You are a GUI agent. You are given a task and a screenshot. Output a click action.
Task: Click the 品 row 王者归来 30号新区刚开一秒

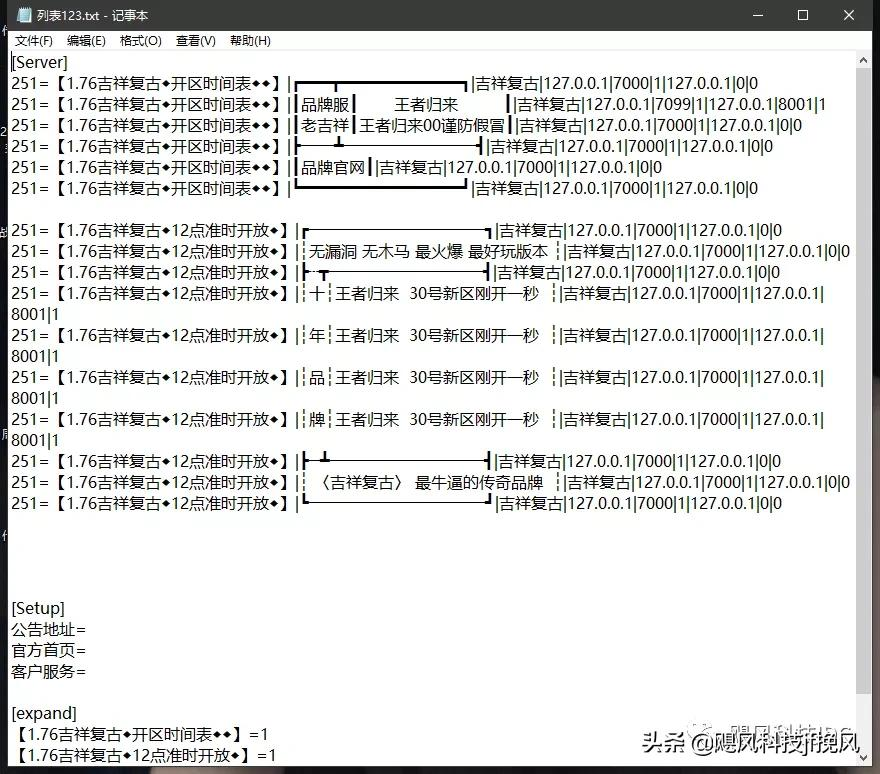pos(437,378)
